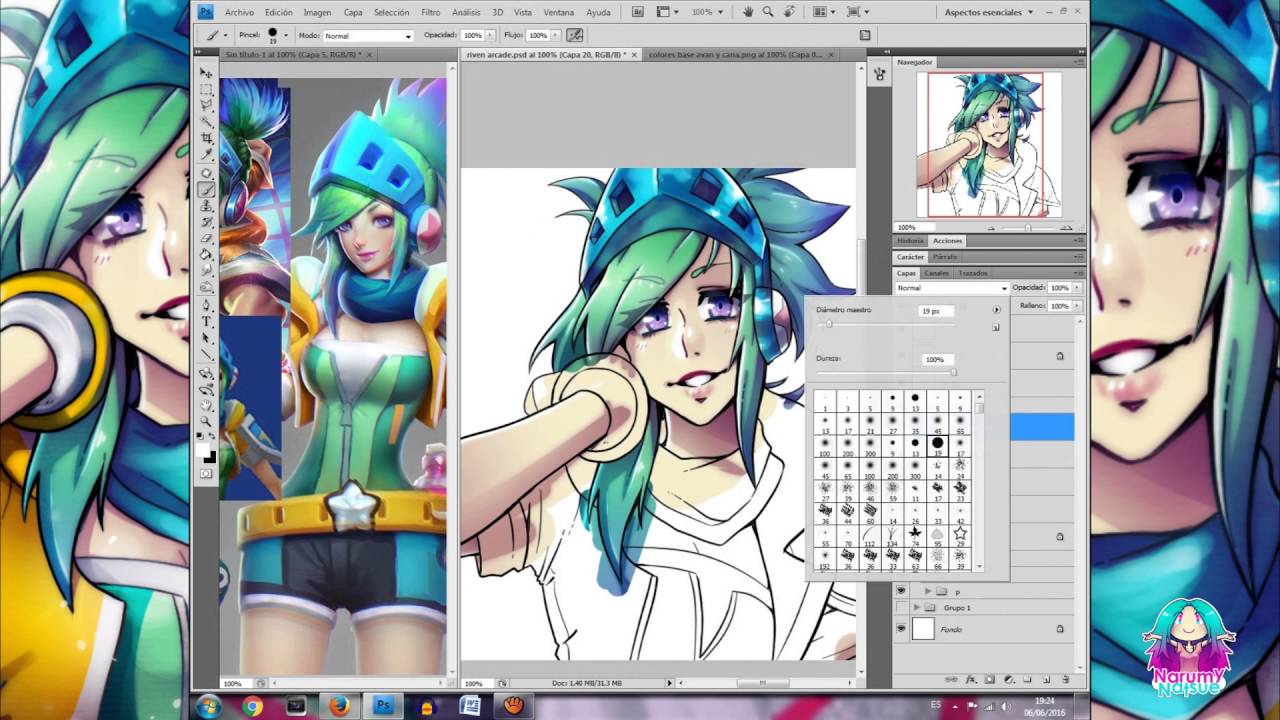The height and width of the screenshot is (720, 1280).
Task: Open the brush Opacidad slider arrow
Action: click(x=492, y=36)
